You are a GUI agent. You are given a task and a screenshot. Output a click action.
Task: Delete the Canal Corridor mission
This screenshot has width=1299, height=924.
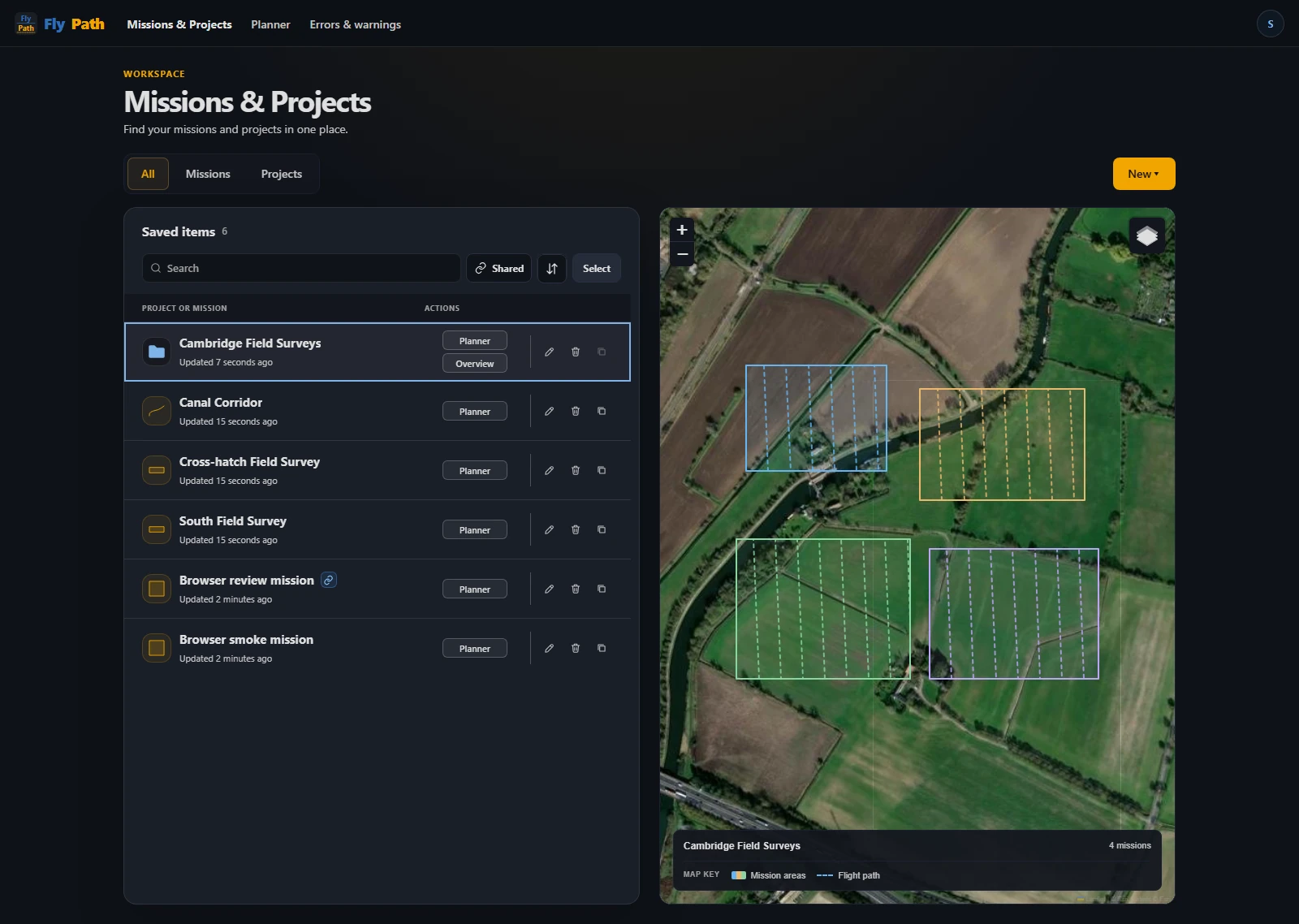tap(576, 411)
